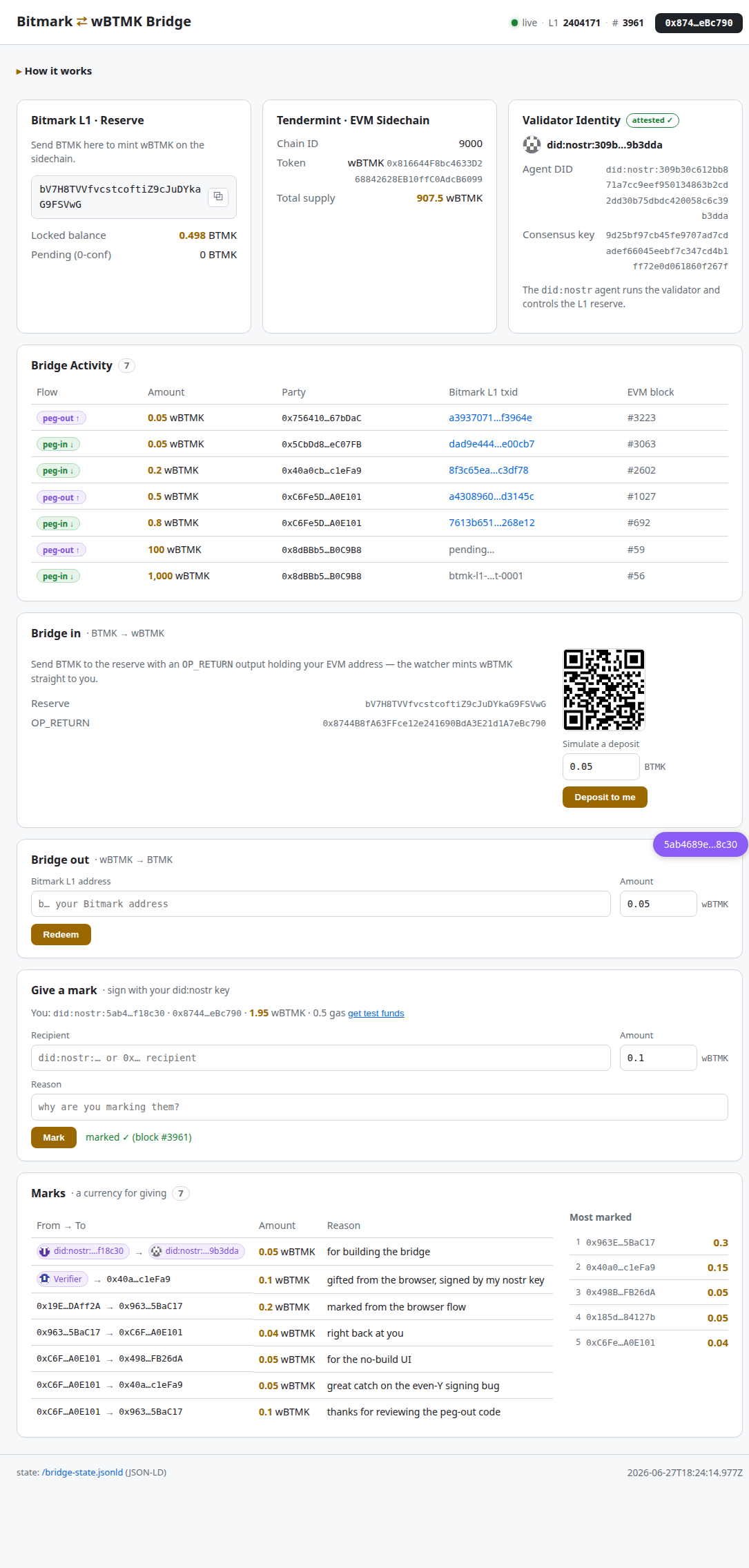Click party 0x5CbDd8…eC07FB
The height and width of the screenshot is (1568, 749).
[322, 445]
